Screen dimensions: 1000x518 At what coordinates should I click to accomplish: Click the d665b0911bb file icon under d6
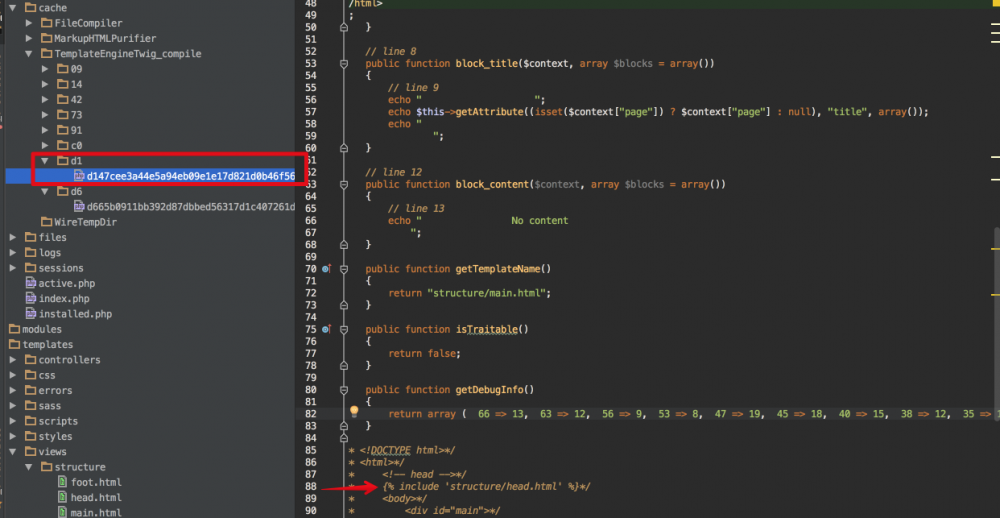coord(78,207)
